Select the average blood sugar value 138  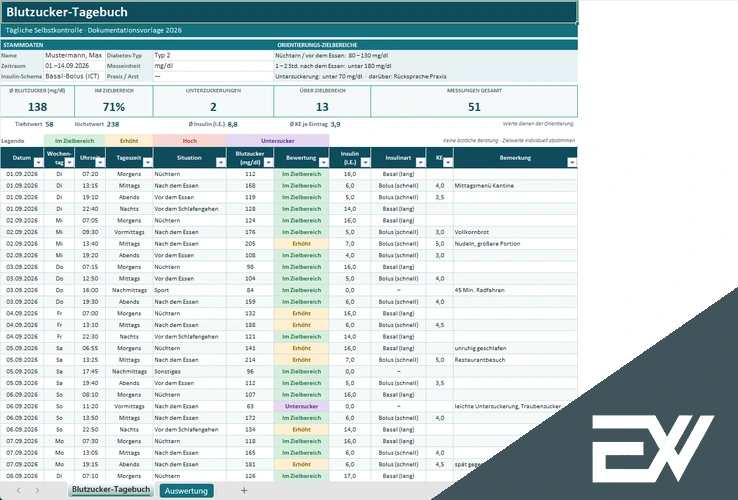37,107
